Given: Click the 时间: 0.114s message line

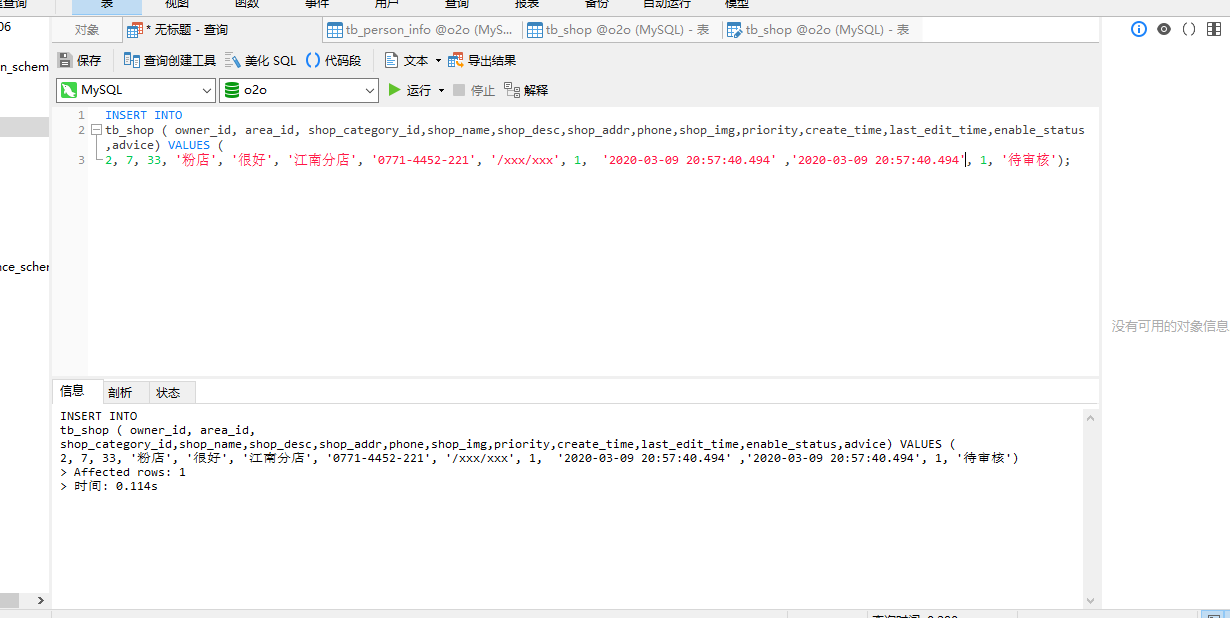Looking at the screenshot, I should click(x=109, y=486).
